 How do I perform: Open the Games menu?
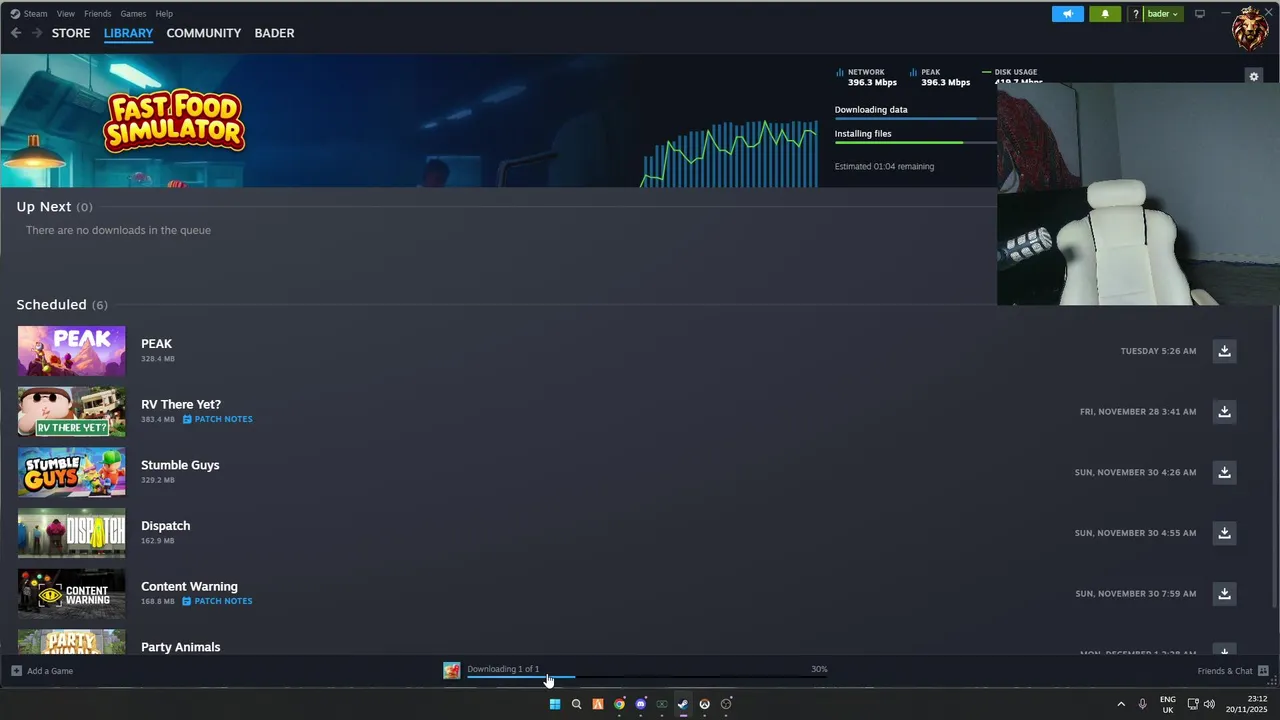point(133,14)
